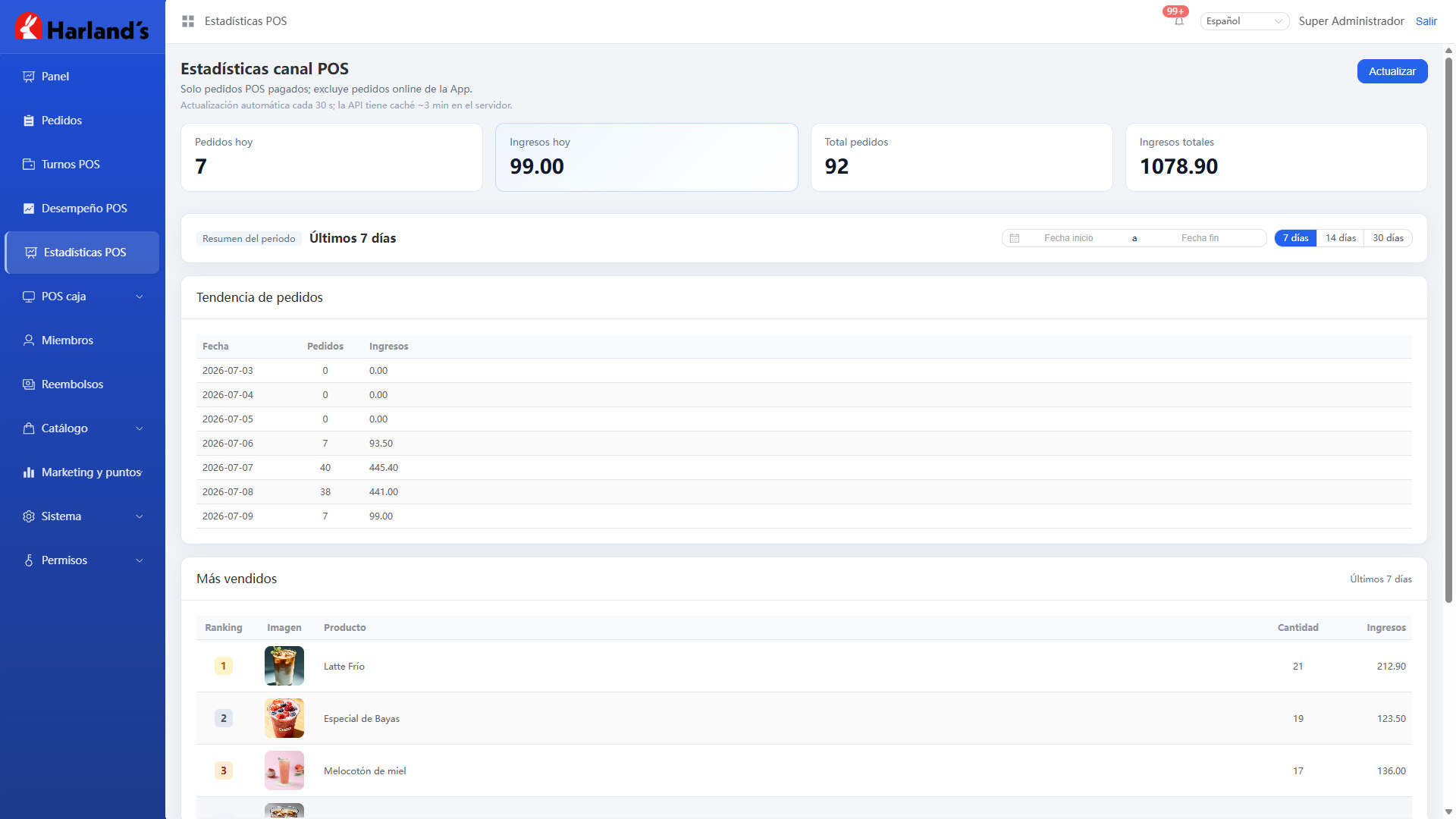Open the Español language dropdown
Image resolution: width=1456 pixels, height=819 pixels.
[1244, 21]
